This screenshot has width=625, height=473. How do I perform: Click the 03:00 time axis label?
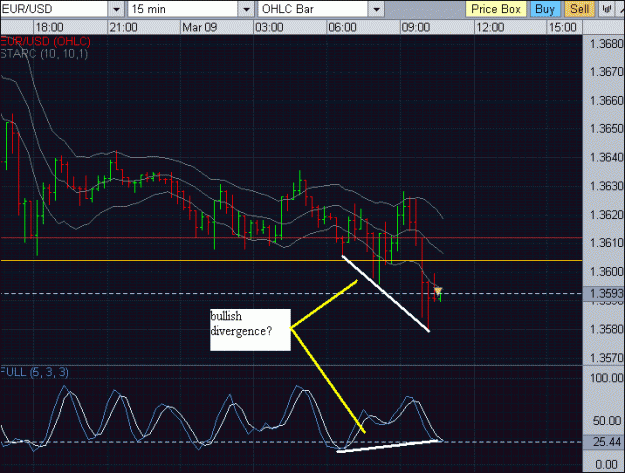point(269,27)
